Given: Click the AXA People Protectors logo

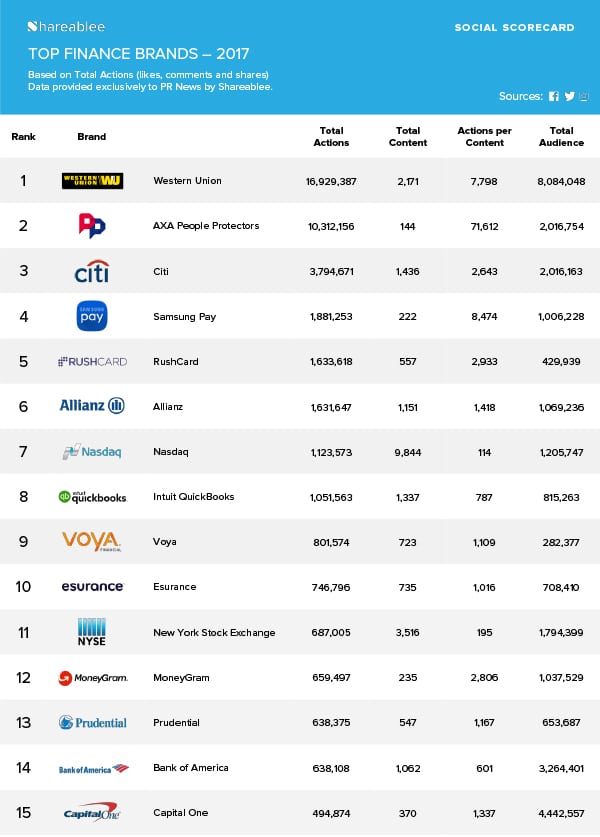Looking at the screenshot, I should point(92,226).
